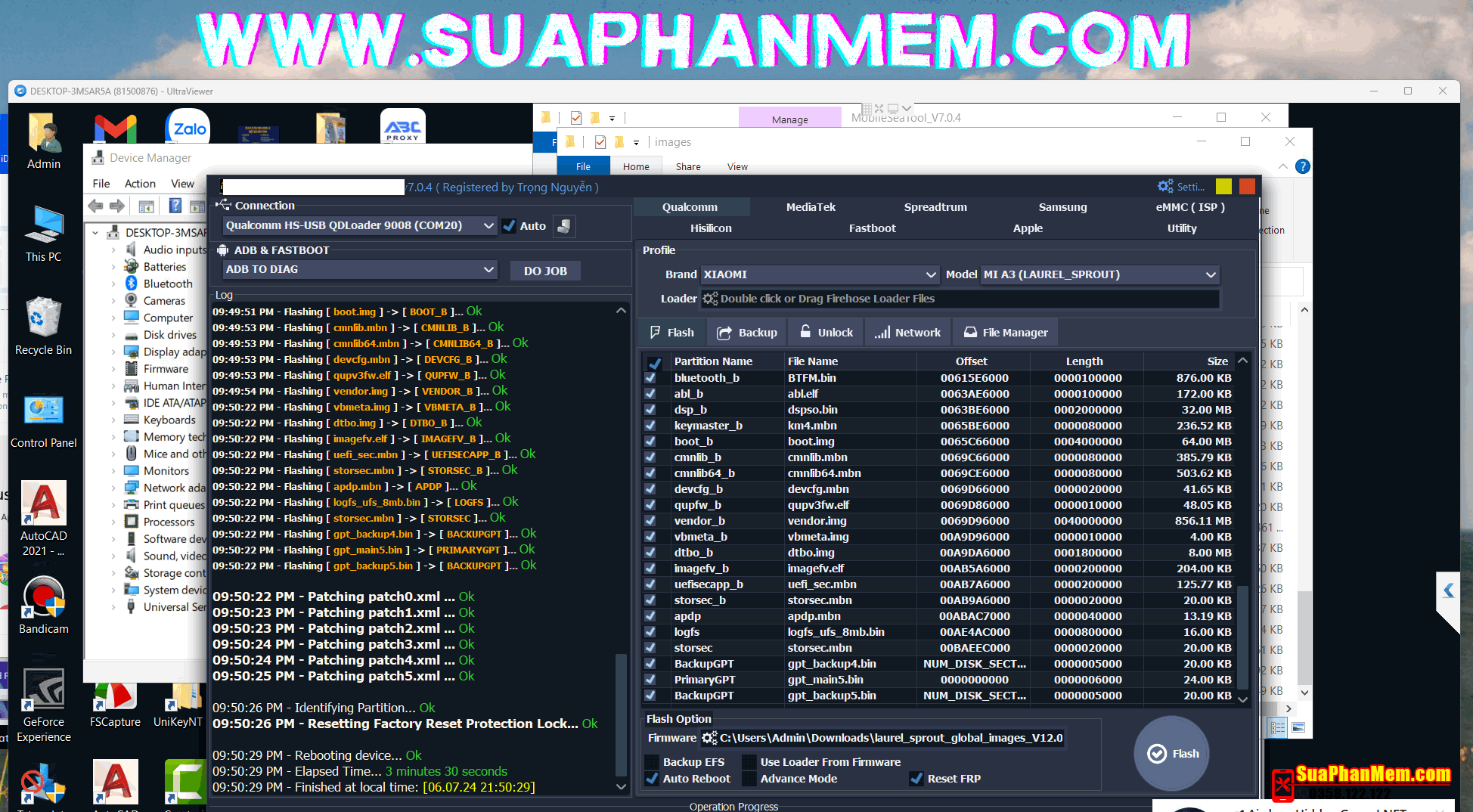This screenshot has height=812, width=1473.
Task: Expand Processors node in Device Manager
Action: pyautogui.click(x=113, y=522)
